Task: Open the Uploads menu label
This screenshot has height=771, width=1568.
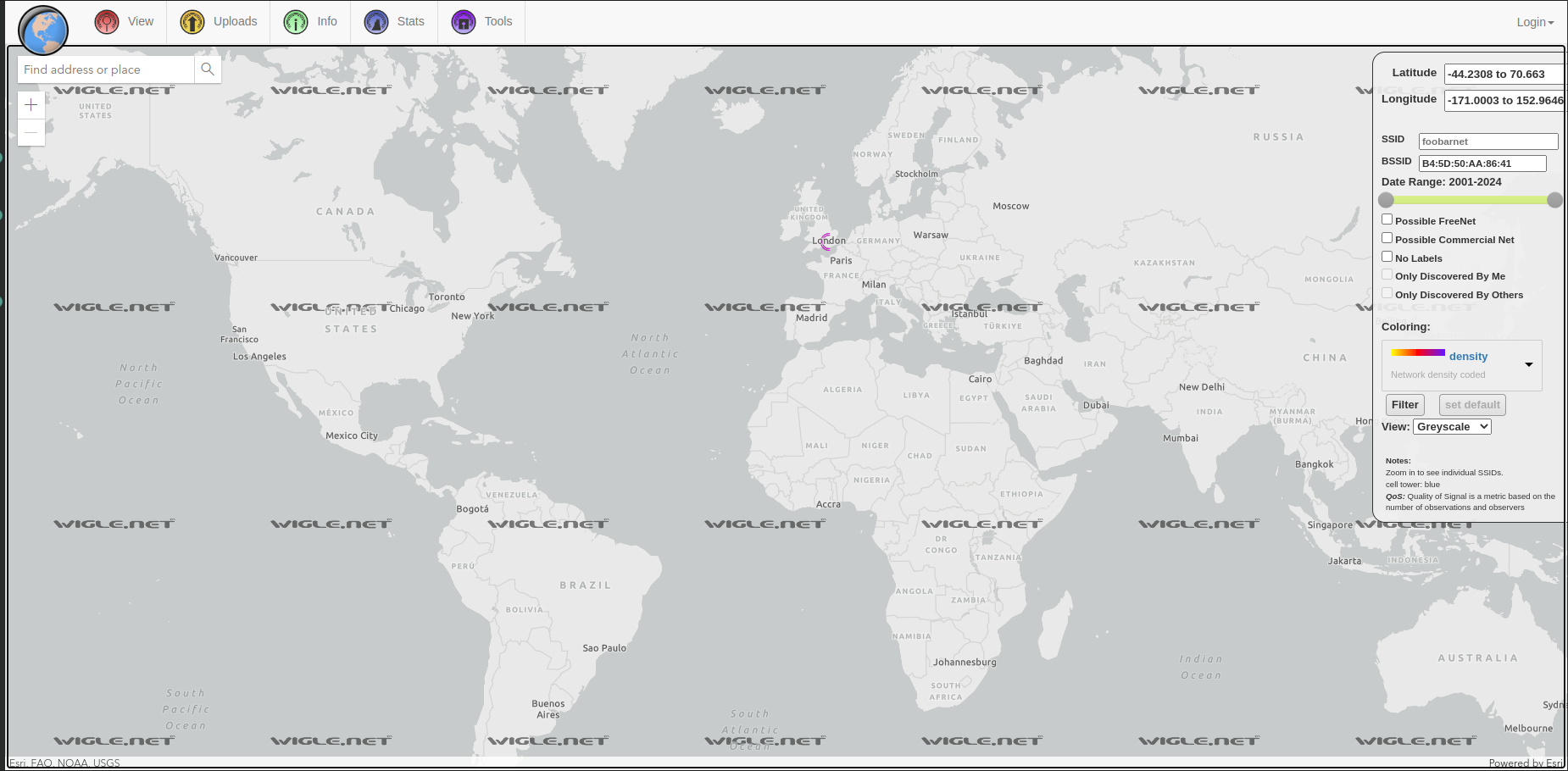Action: click(235, 22)
